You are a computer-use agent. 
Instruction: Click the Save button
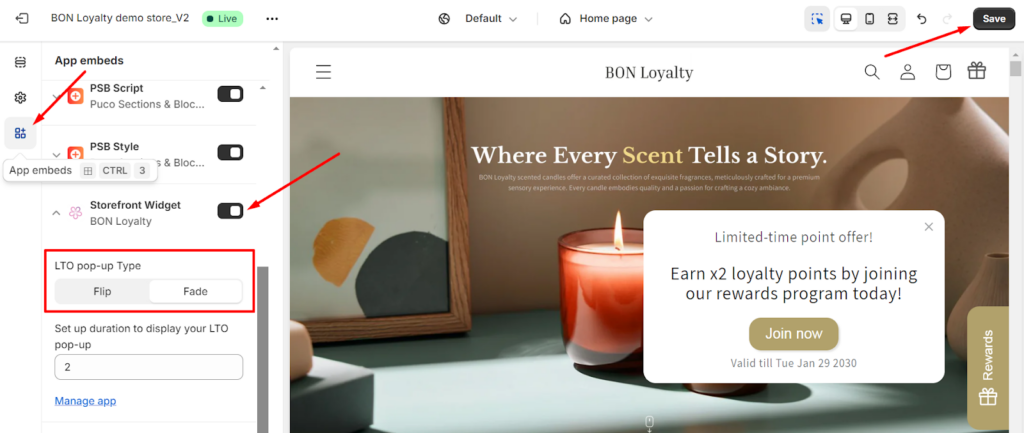coord(994,19)
